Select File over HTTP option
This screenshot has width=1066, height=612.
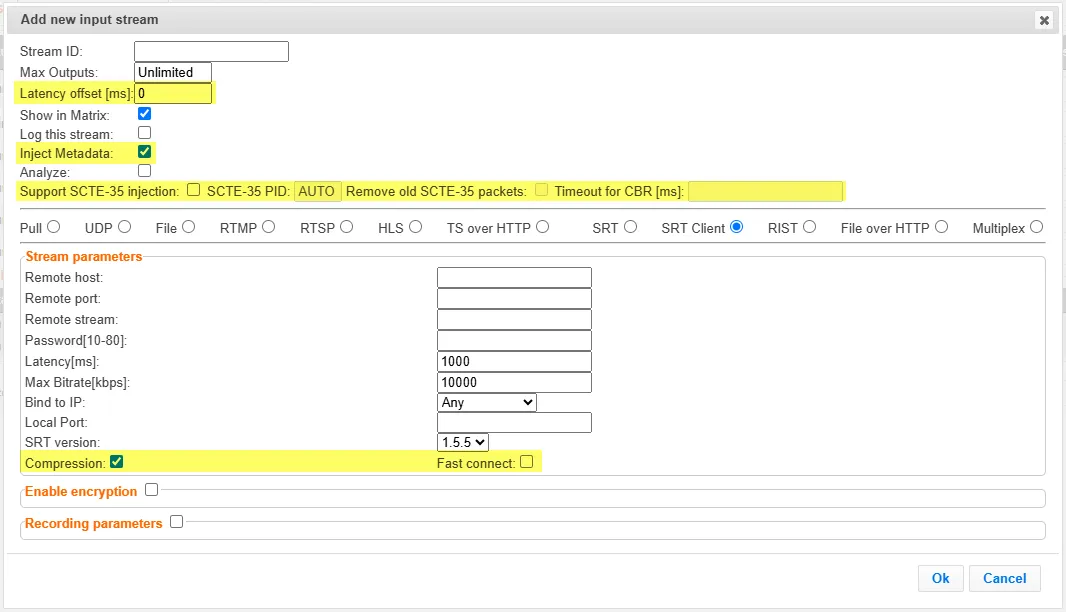[x=942, y=227]
